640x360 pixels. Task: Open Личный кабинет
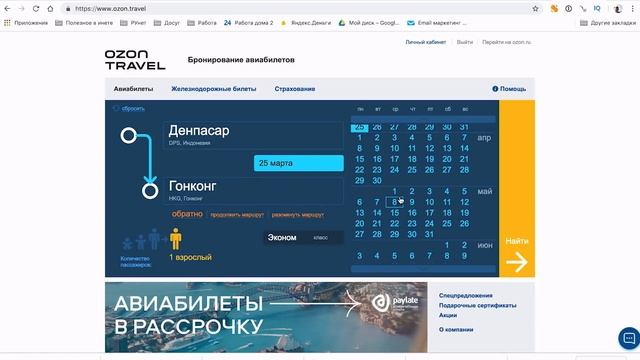(x=426, y=42)
